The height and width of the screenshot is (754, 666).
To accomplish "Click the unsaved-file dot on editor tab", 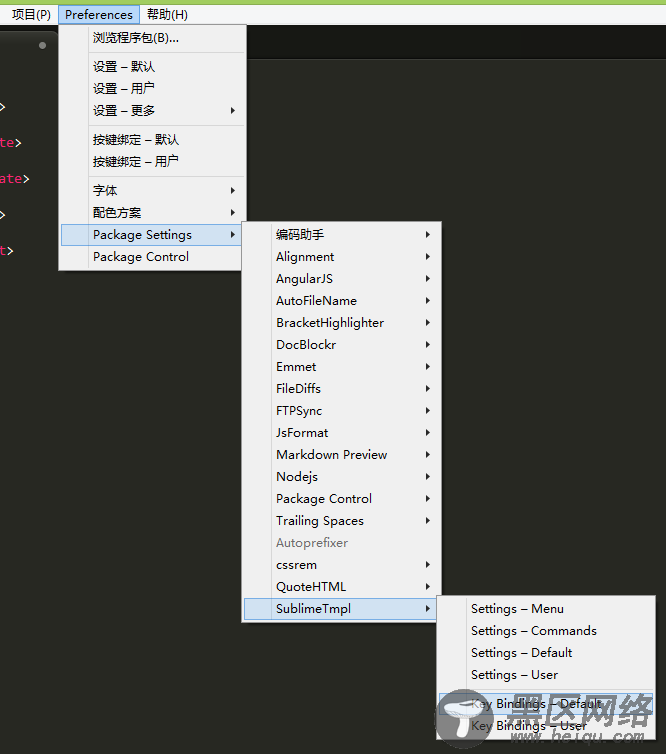I will 42,46.
